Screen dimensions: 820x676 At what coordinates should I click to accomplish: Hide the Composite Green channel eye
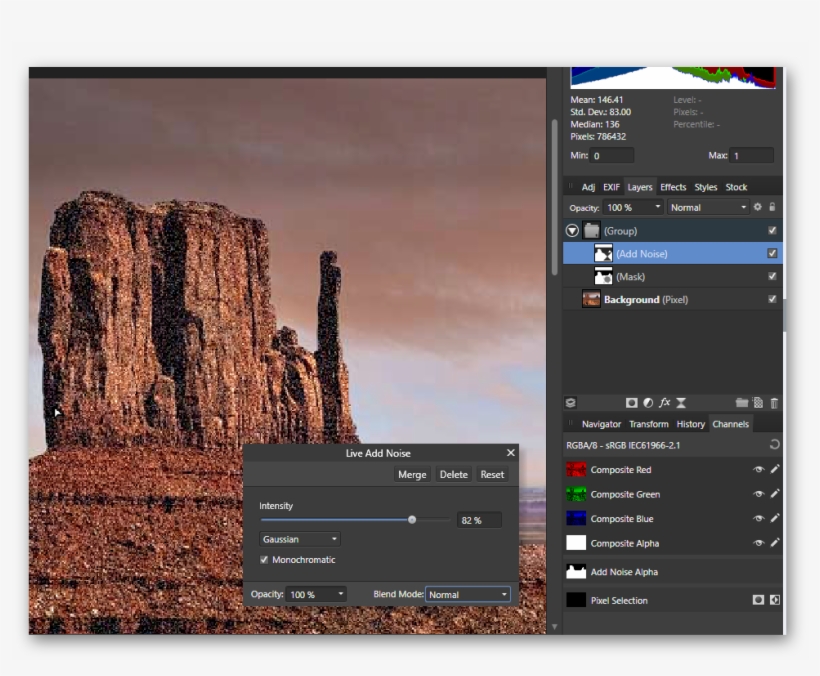[x=758, y=494]
